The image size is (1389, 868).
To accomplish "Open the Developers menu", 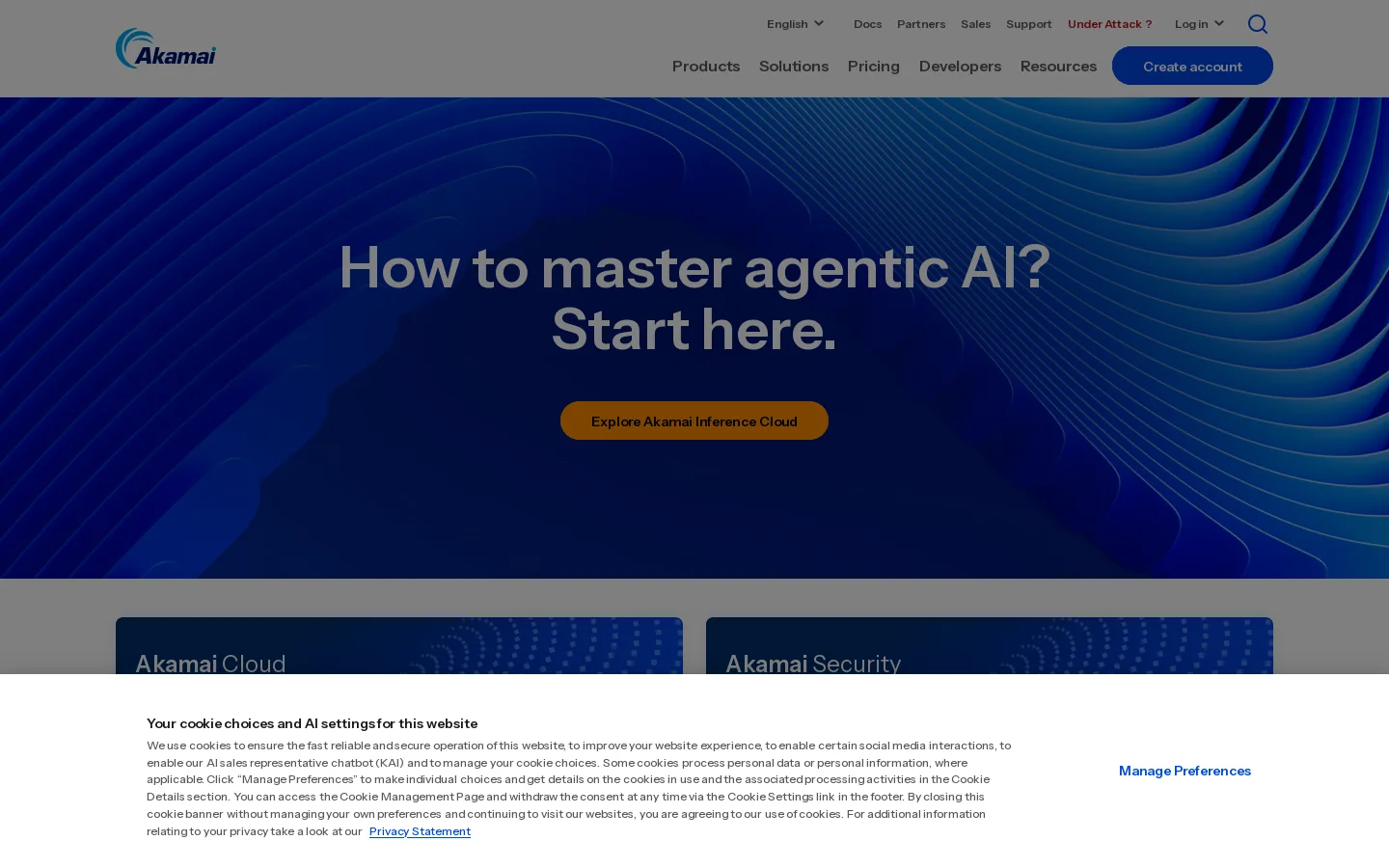I will (x=960, y=66).
